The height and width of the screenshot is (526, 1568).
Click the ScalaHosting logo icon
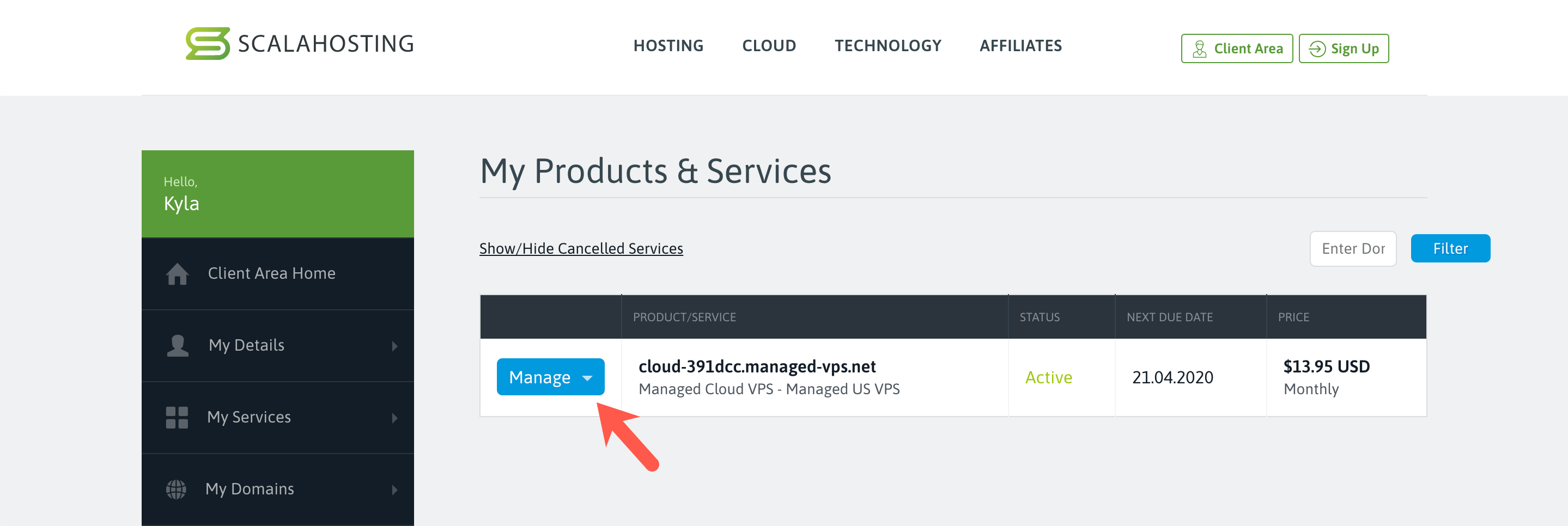[208, 43]
